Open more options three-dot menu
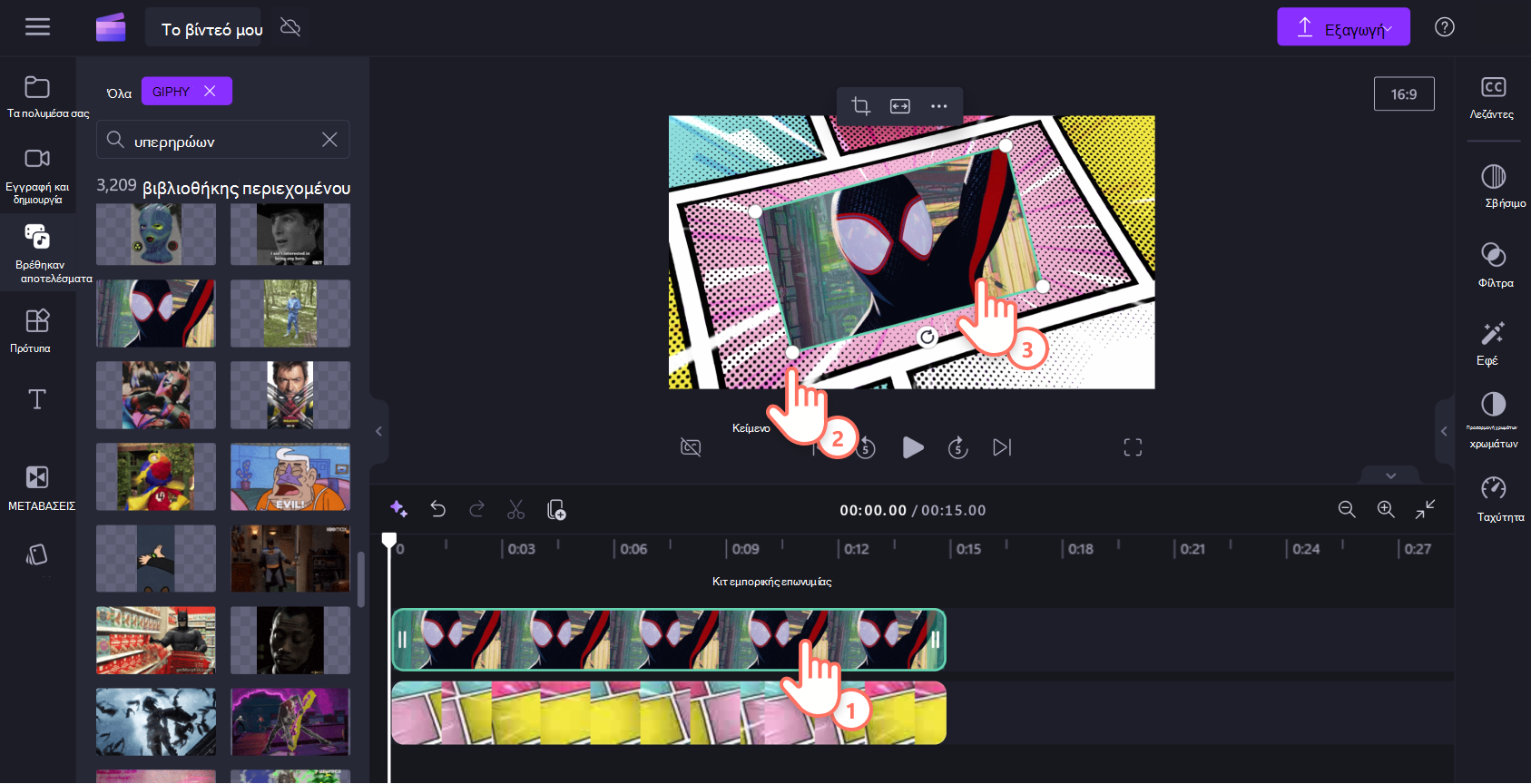 tap(939, 106)
